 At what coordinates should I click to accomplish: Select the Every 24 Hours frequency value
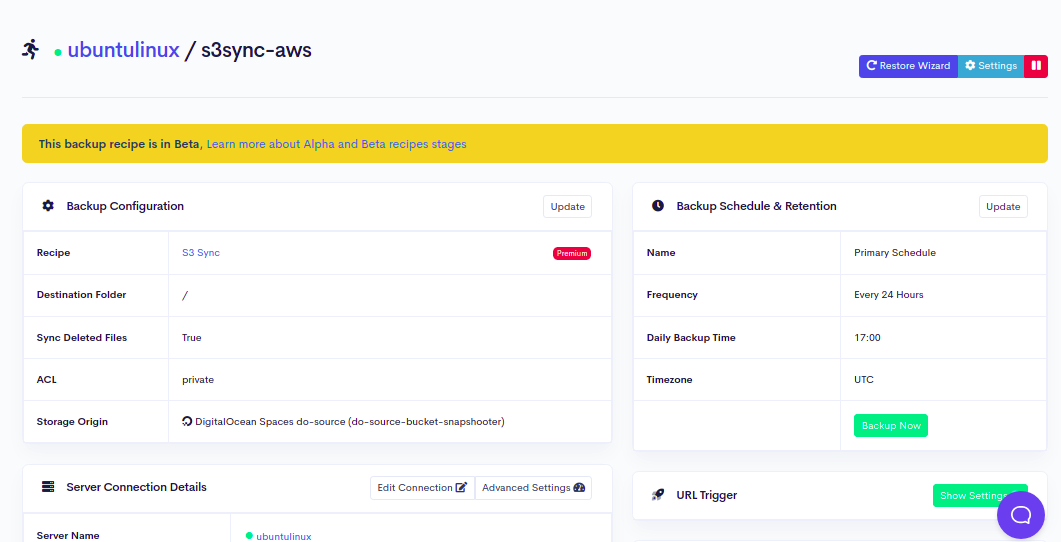[x=888, y=294]
